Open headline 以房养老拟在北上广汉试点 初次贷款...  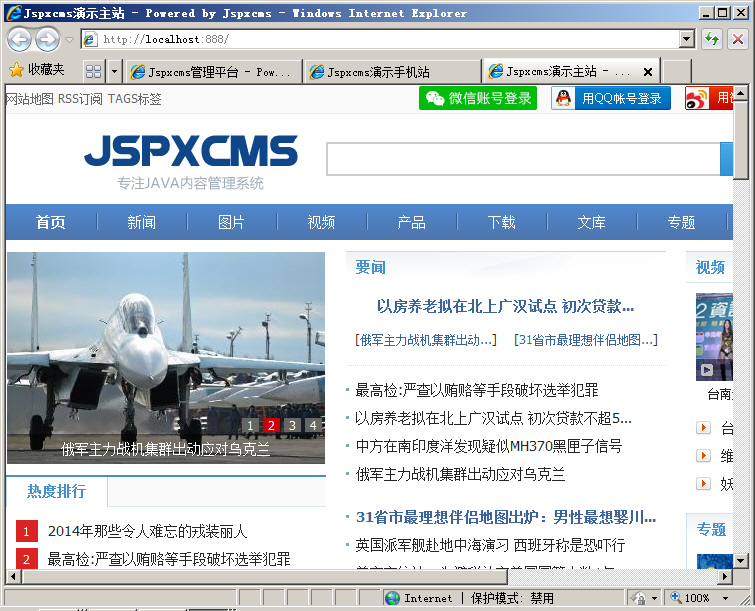pos(505,306)
